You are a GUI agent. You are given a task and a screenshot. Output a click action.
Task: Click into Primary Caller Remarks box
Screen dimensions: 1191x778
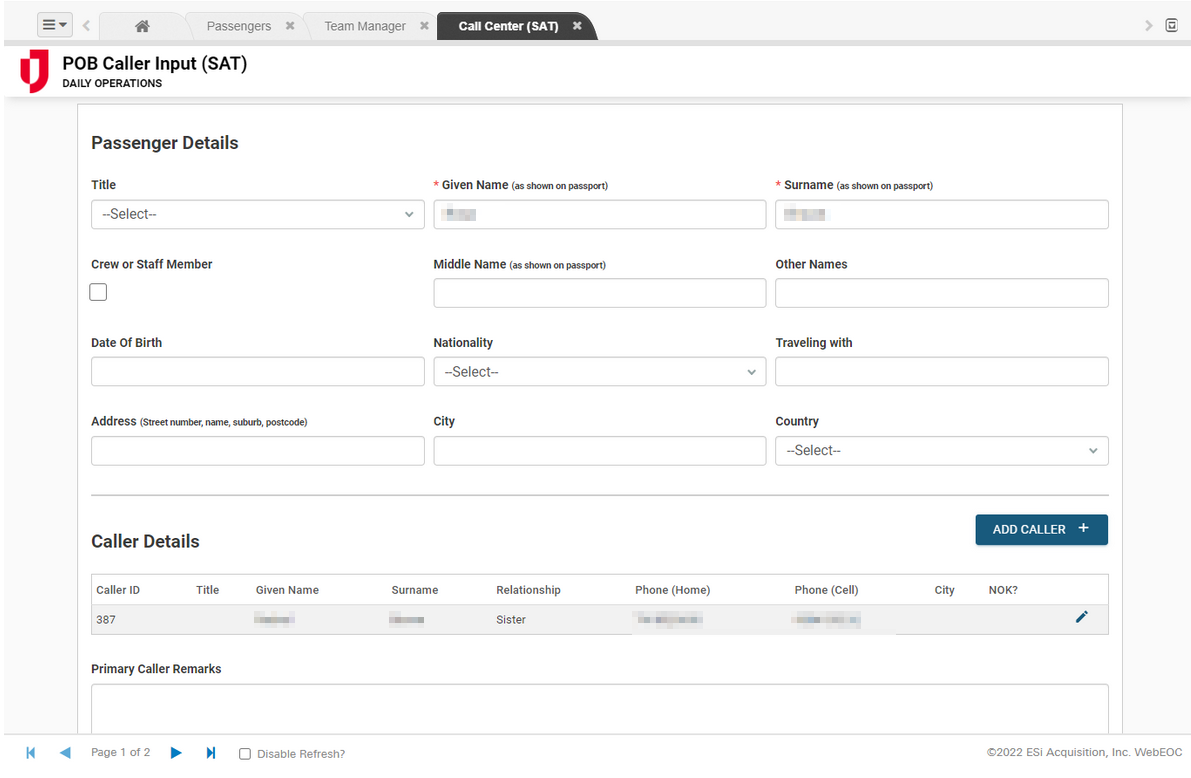coord(599,708)
